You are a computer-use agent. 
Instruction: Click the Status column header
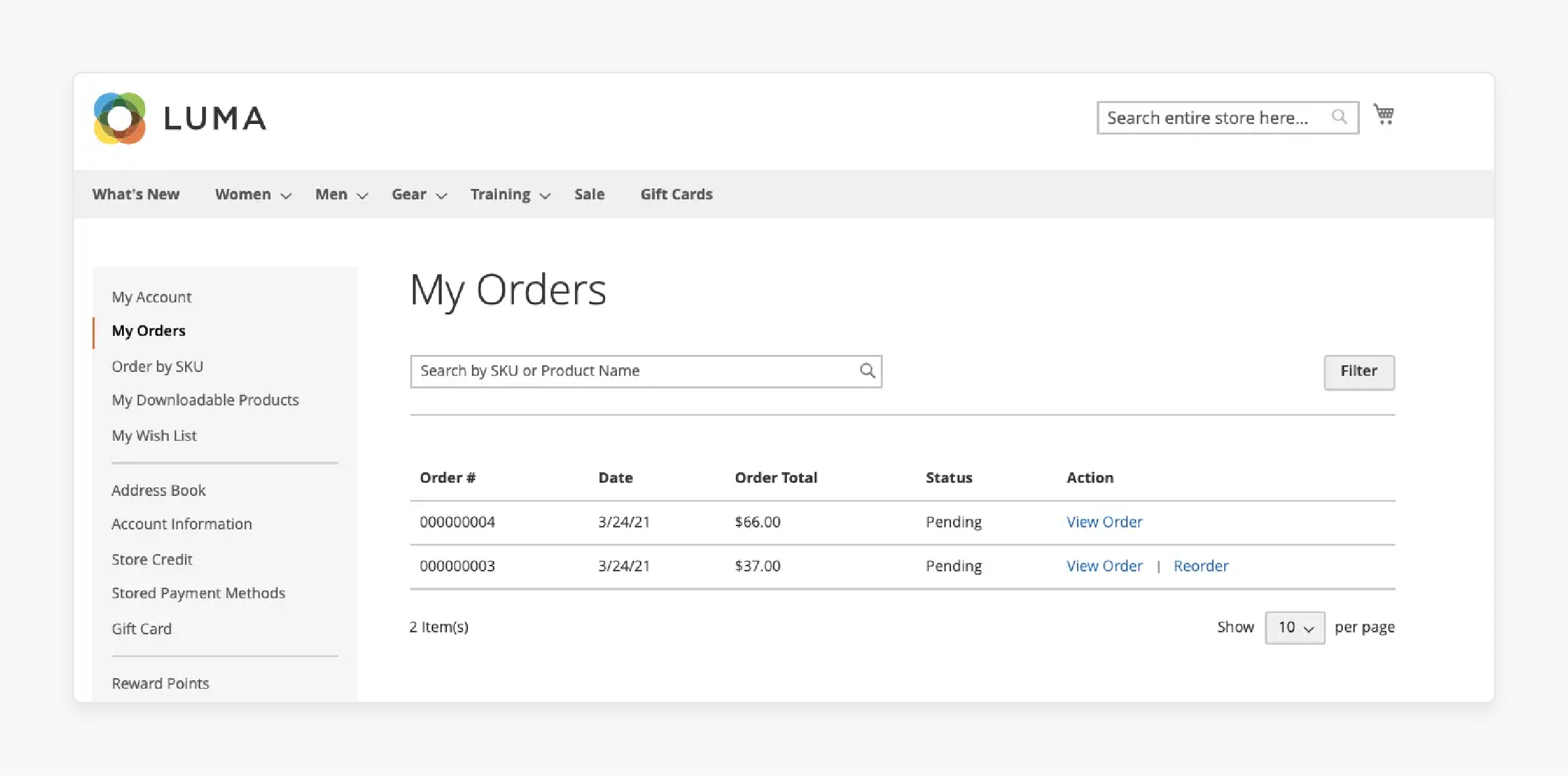(x=949, y=478)
